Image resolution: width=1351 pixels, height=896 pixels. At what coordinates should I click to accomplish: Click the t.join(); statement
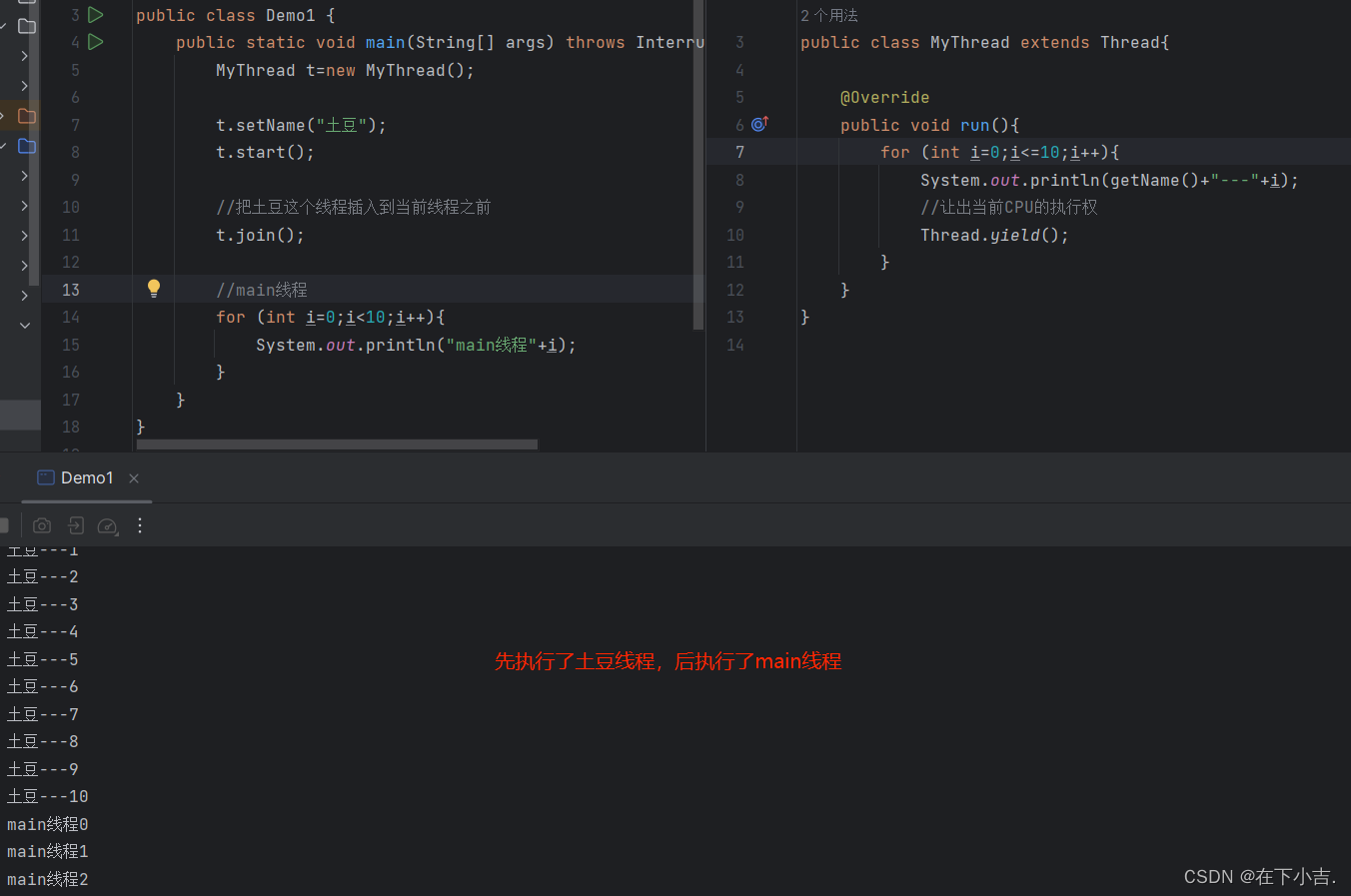click(x=260, y=235)
